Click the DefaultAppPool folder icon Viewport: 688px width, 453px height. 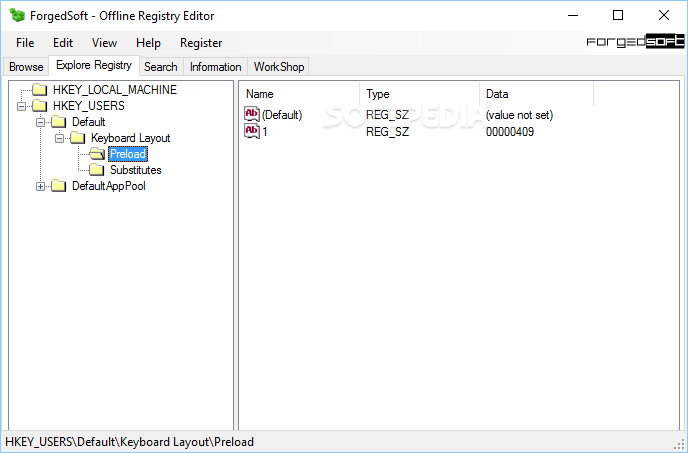(x=59, y=186)
